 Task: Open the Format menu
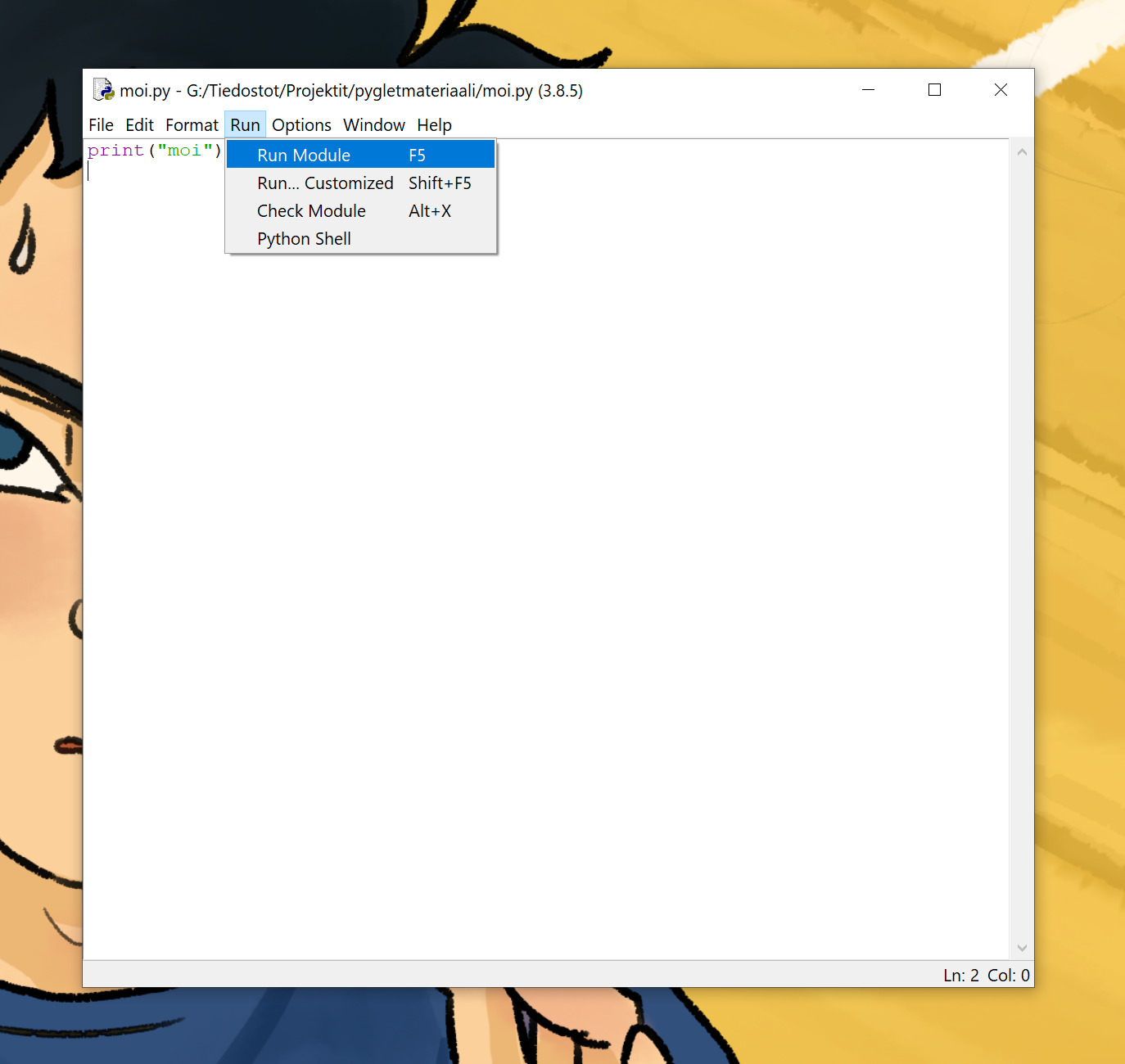pyautogui.click(x=192, y=125)
